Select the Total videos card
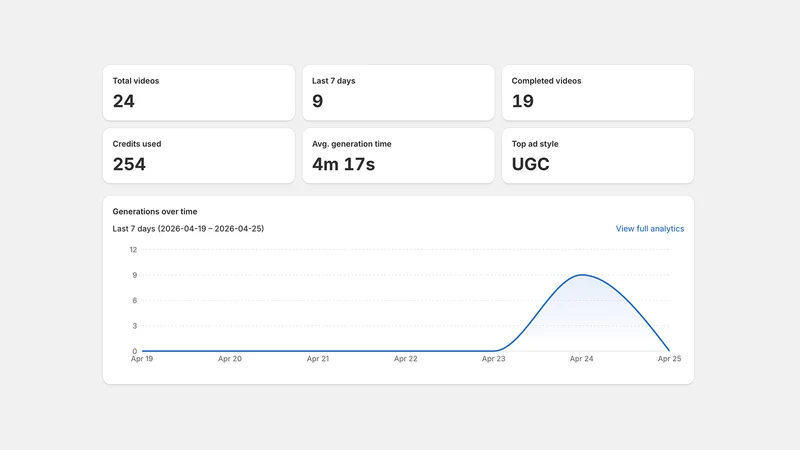The width and height of the screenshot is (800, 450). click(198, 93)
